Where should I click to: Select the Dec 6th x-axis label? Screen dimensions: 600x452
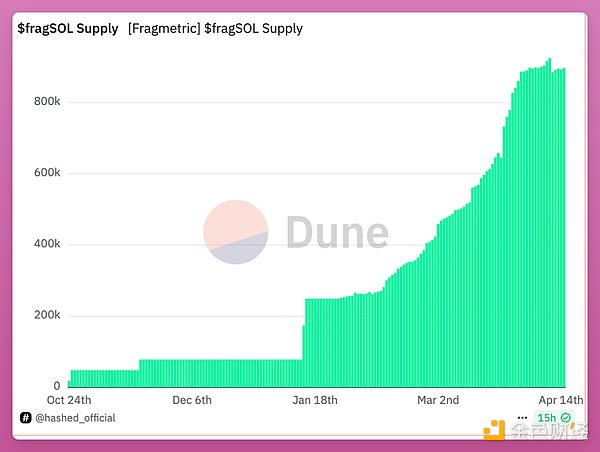point(192,400)
